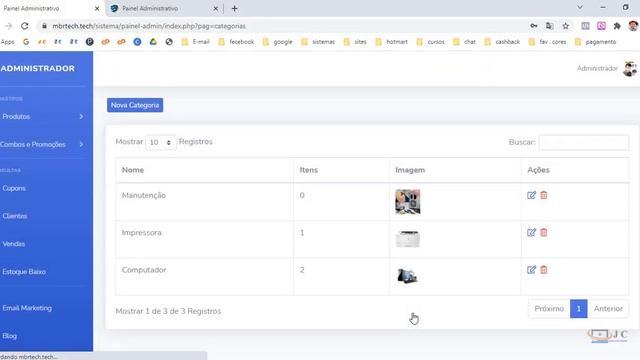Screen dimensions: 640x360
Task: Expand the Produtos sidebar menu
Action: (x=42, y=117)
